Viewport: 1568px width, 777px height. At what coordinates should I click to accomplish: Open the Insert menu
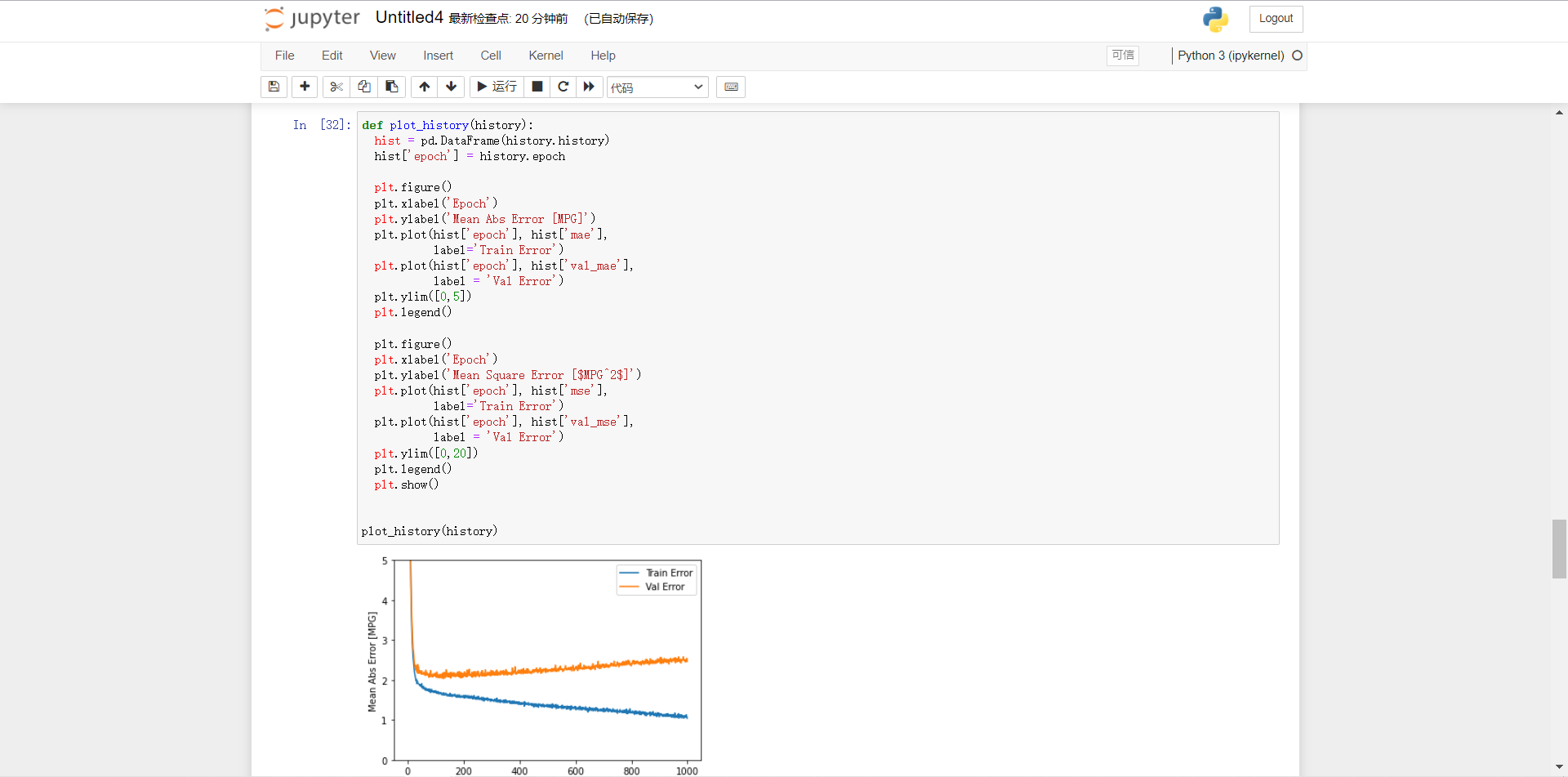coord(439,56)
